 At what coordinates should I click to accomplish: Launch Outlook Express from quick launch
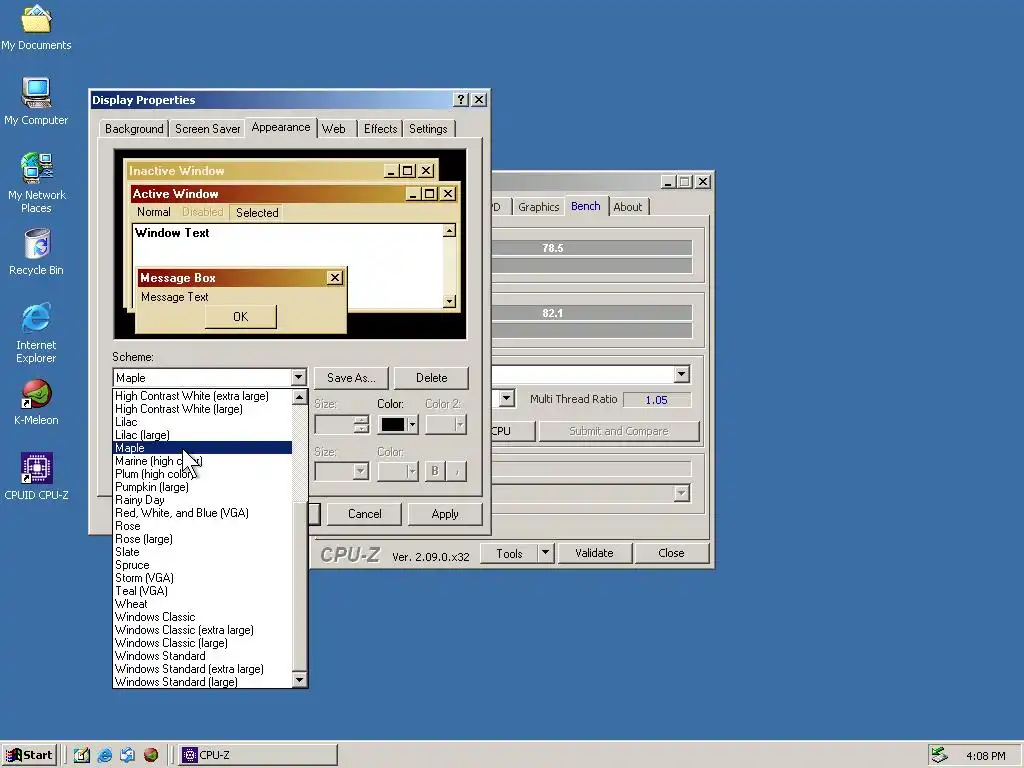pos(127,755)
